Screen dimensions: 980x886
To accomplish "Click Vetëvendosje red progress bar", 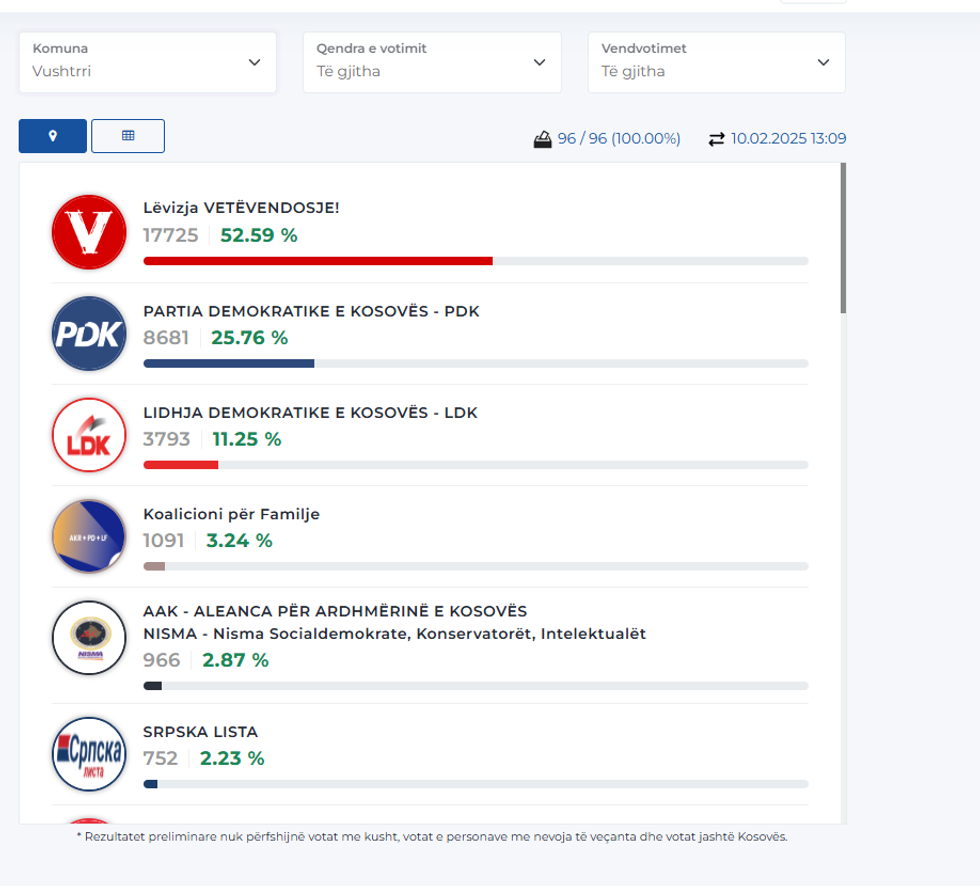I will pyautogui.click(x=318, y=261).
